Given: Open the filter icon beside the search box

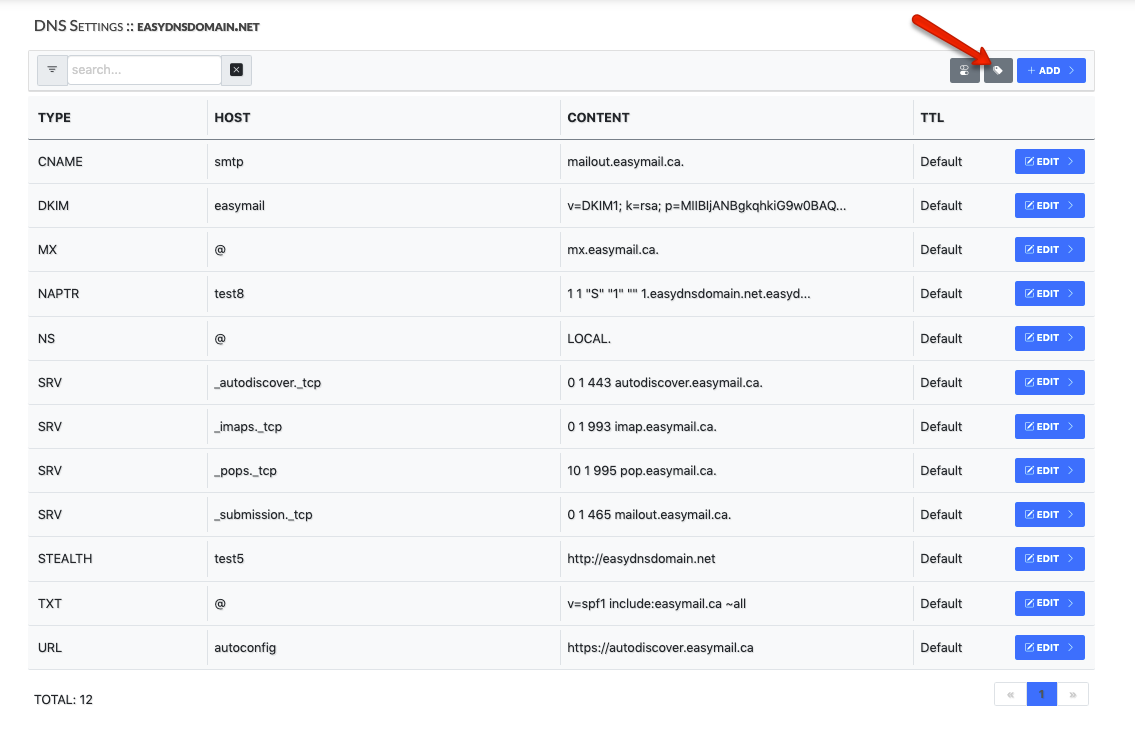Looking at the screenshot, I should coord(51,70).
